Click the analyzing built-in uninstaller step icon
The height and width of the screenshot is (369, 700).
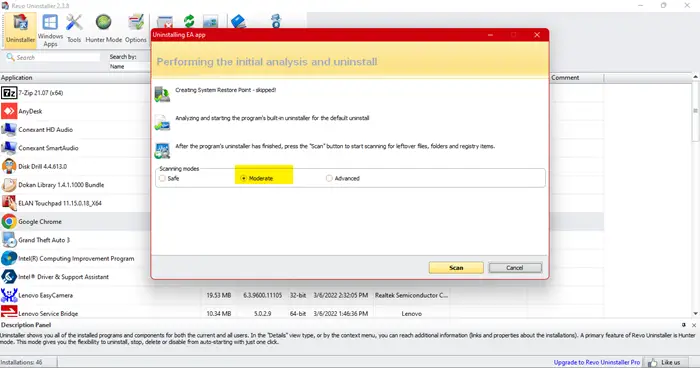point(162,123)
